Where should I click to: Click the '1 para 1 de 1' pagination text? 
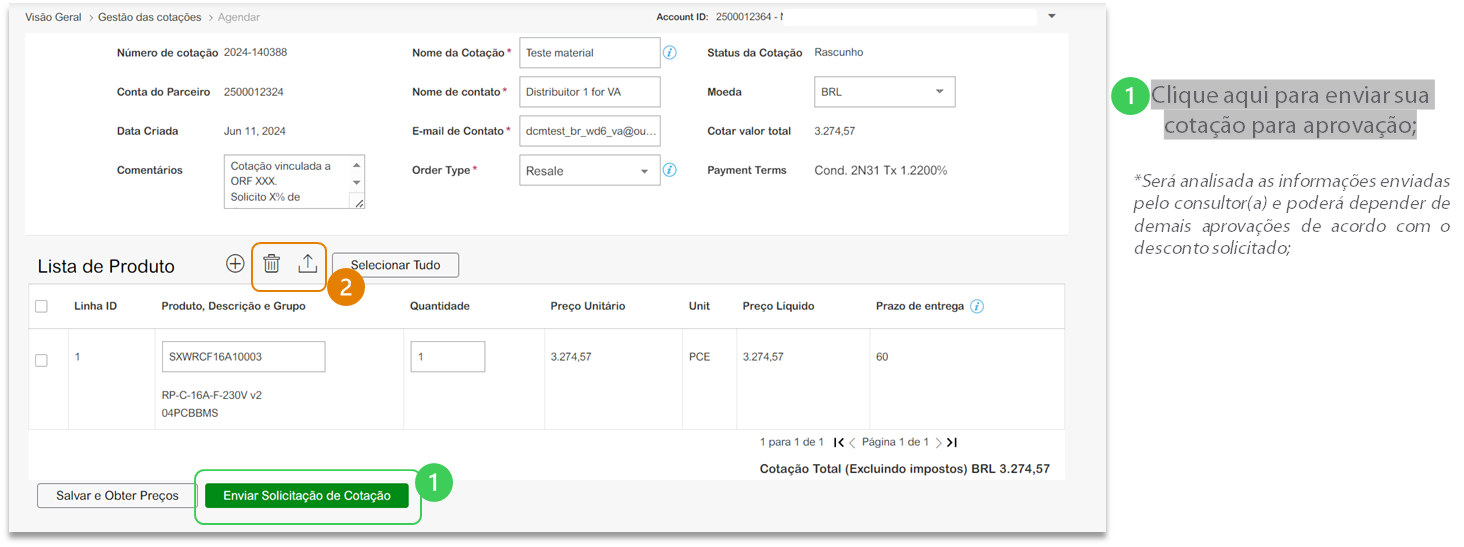coord(792,442)
